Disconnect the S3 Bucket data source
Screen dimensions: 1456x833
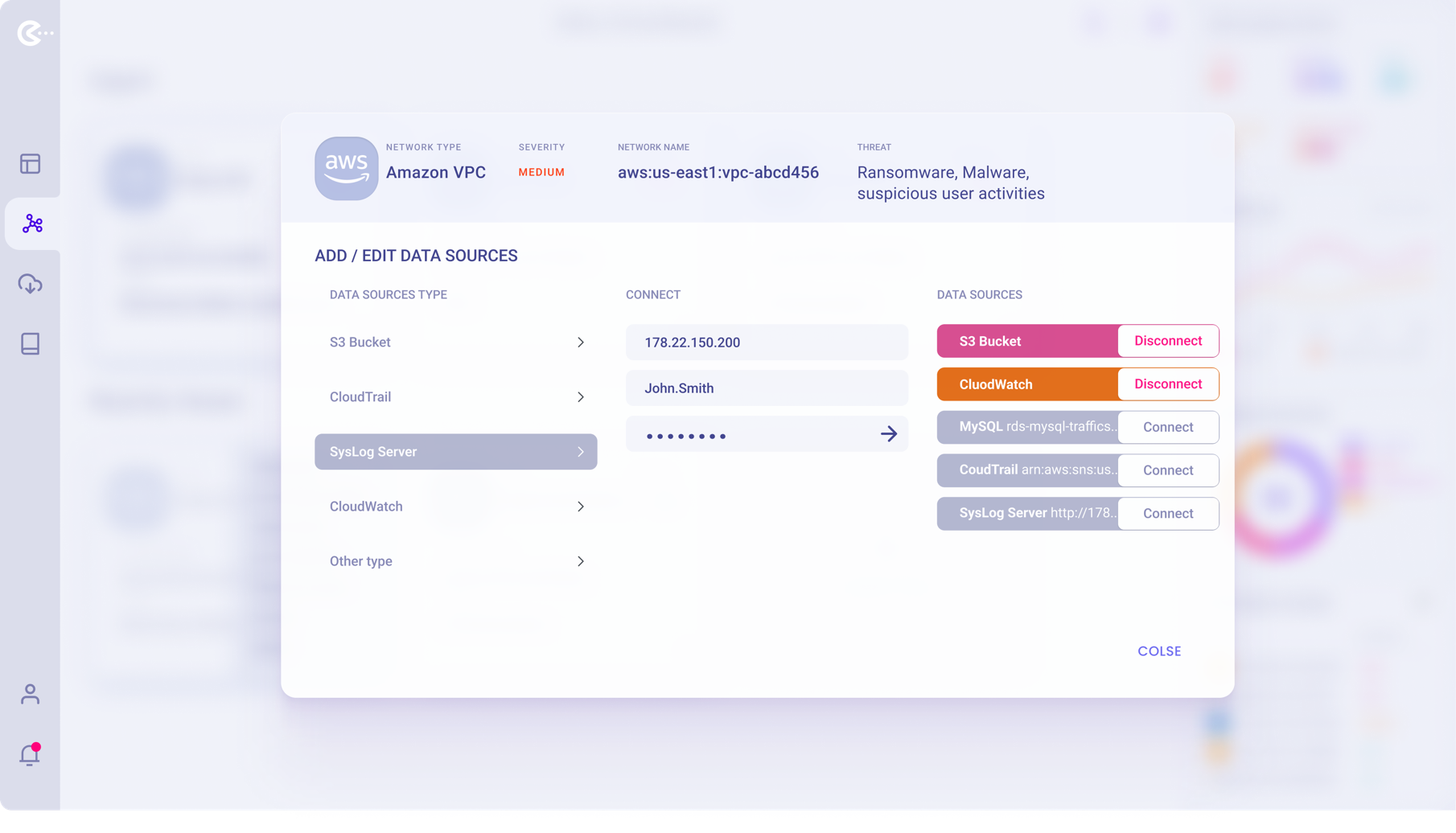(x=1167, y=341)
